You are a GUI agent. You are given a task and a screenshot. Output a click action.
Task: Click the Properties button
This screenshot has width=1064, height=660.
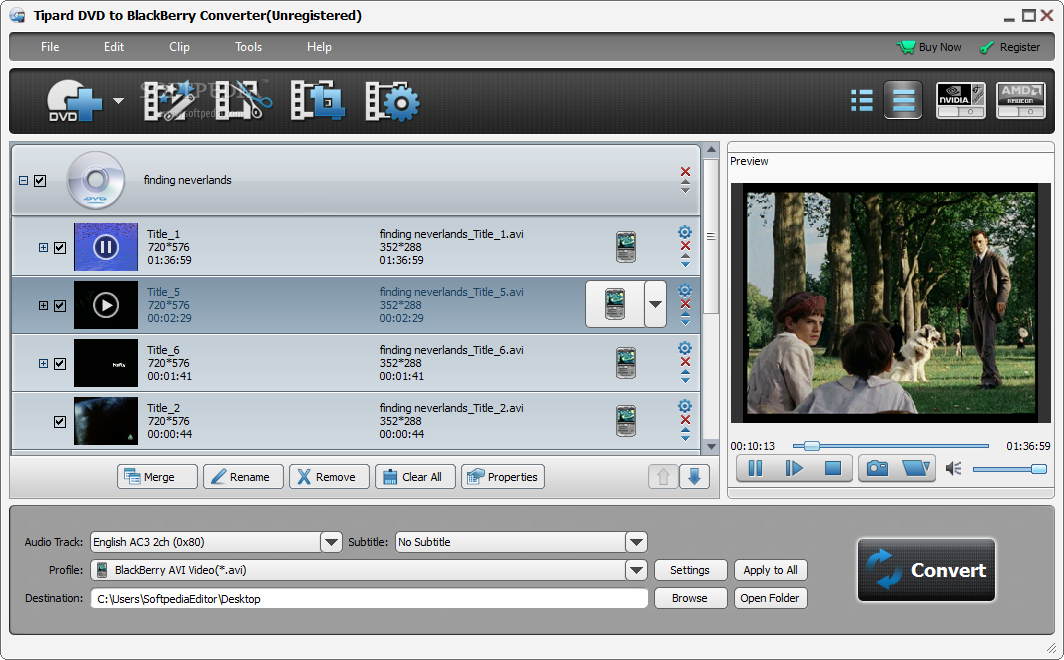[503, 477]
